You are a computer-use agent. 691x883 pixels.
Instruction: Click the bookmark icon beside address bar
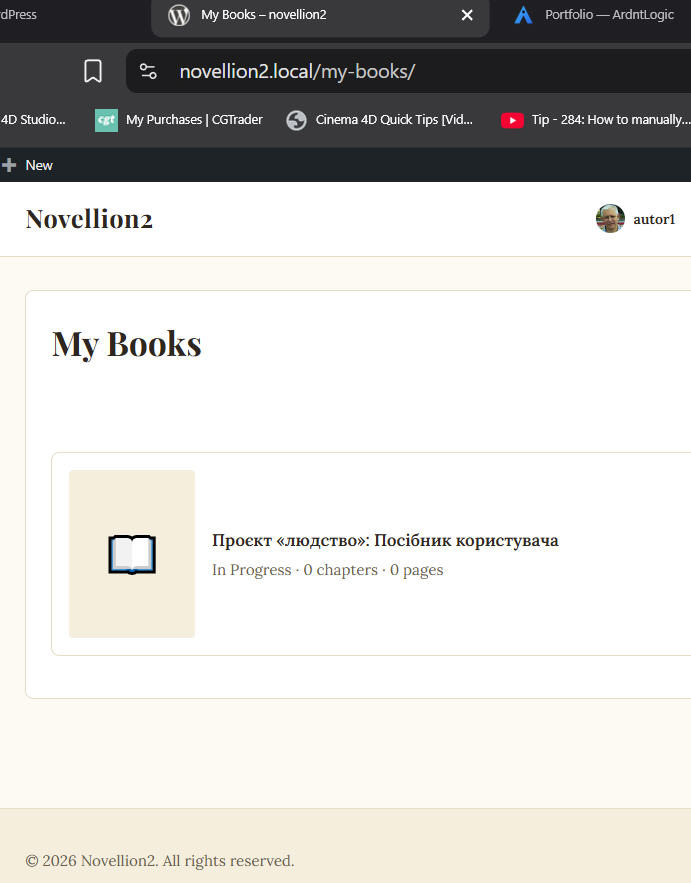pyautogui.click(x=93, y=72)
